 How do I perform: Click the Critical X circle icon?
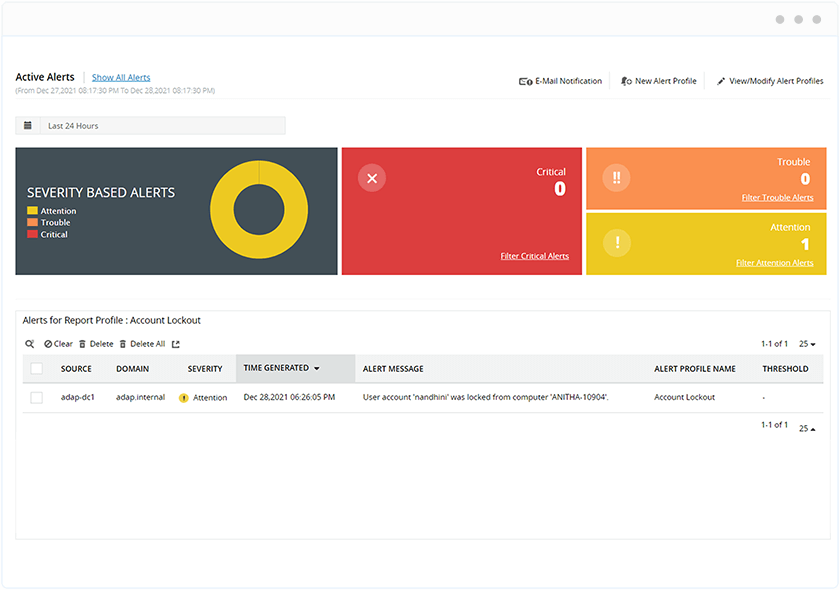point(372,178)
